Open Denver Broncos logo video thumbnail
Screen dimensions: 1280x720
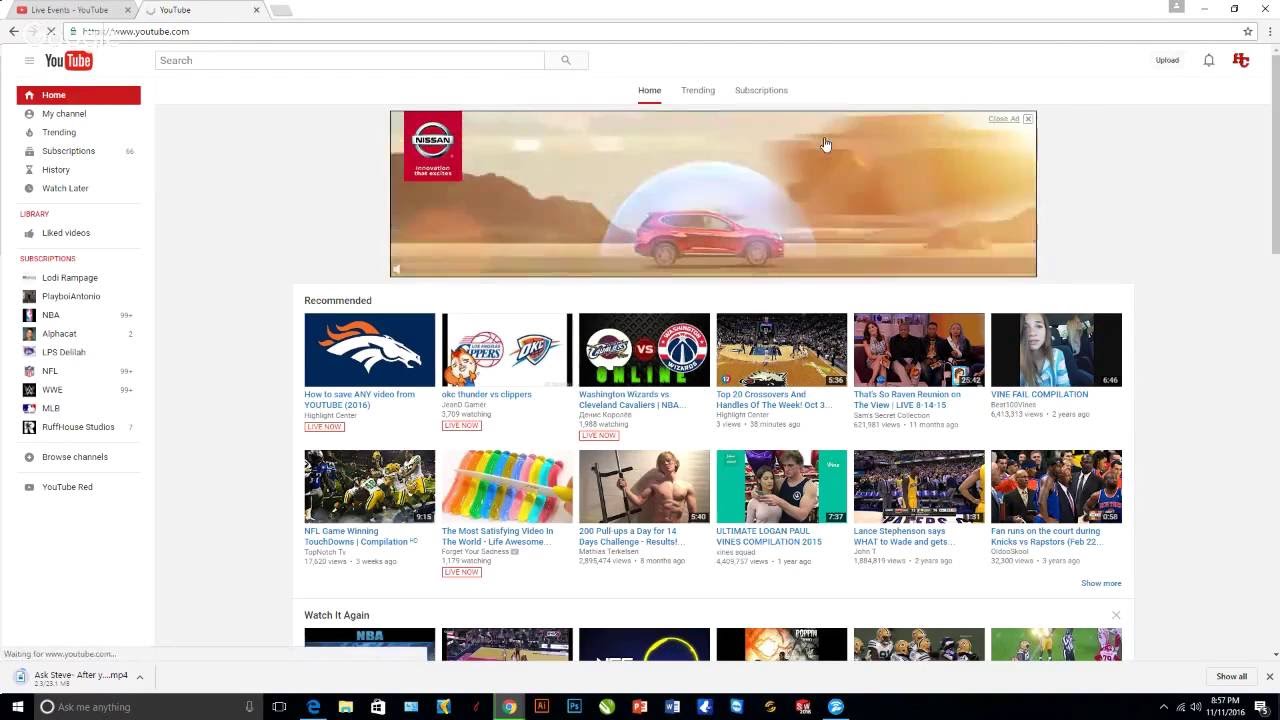(370, 350)
